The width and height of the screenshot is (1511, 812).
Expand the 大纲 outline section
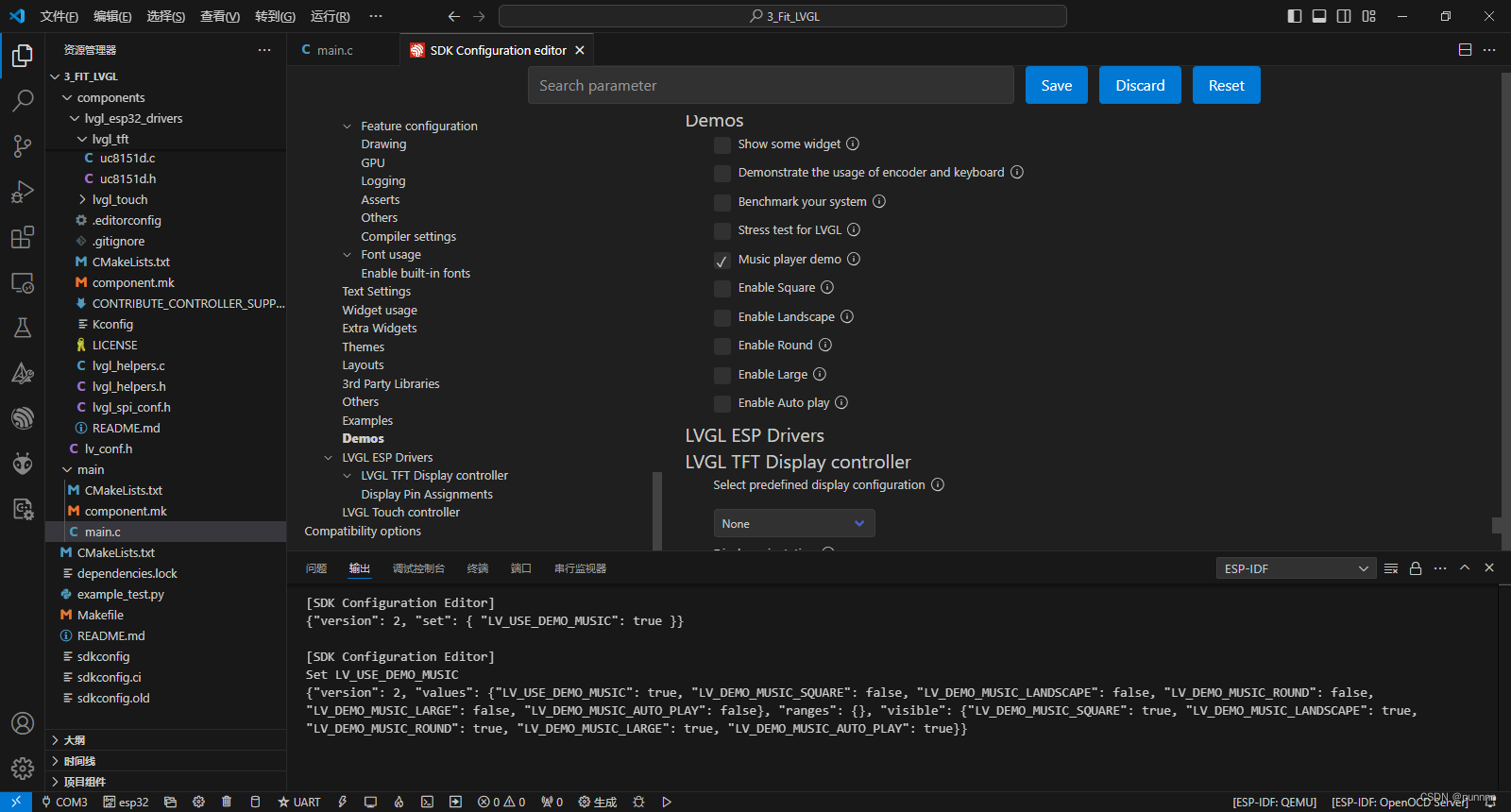click(165, 740)
